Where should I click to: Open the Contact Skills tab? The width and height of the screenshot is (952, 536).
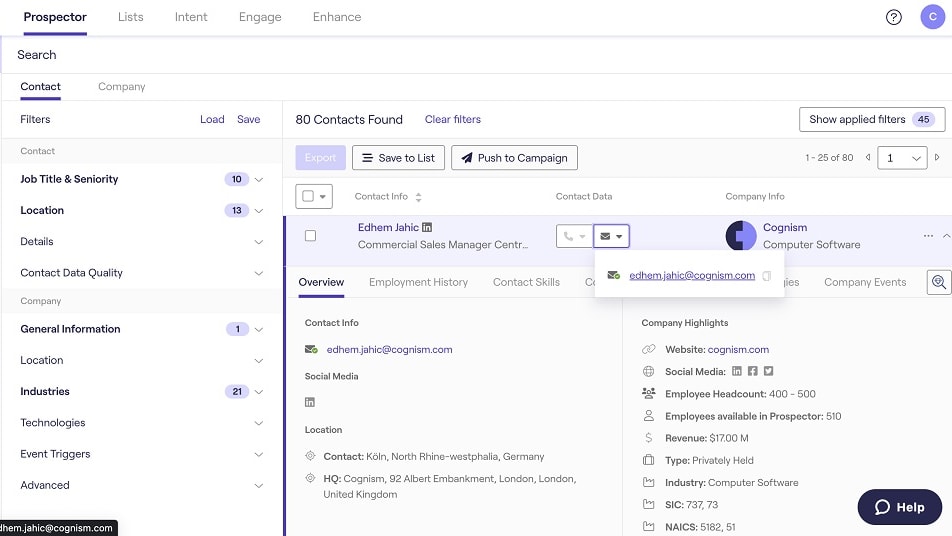pos(526,282)
